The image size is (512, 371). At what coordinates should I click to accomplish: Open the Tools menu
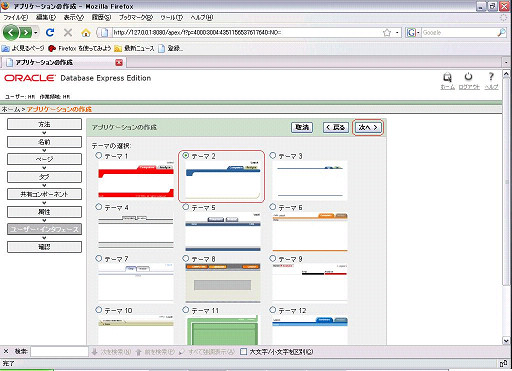(x=171, y=17)
